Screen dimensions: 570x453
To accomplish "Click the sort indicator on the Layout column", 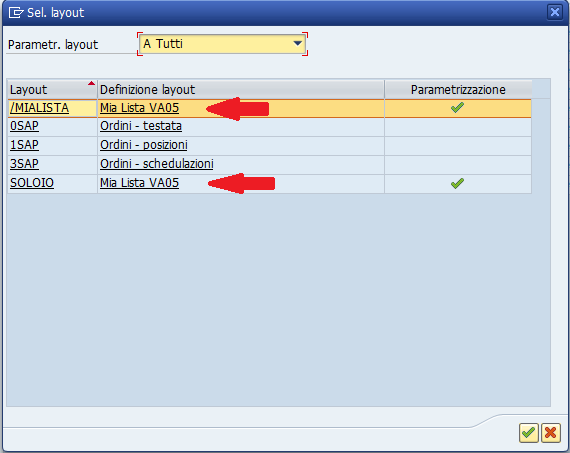I will click(x=91, y=84).
